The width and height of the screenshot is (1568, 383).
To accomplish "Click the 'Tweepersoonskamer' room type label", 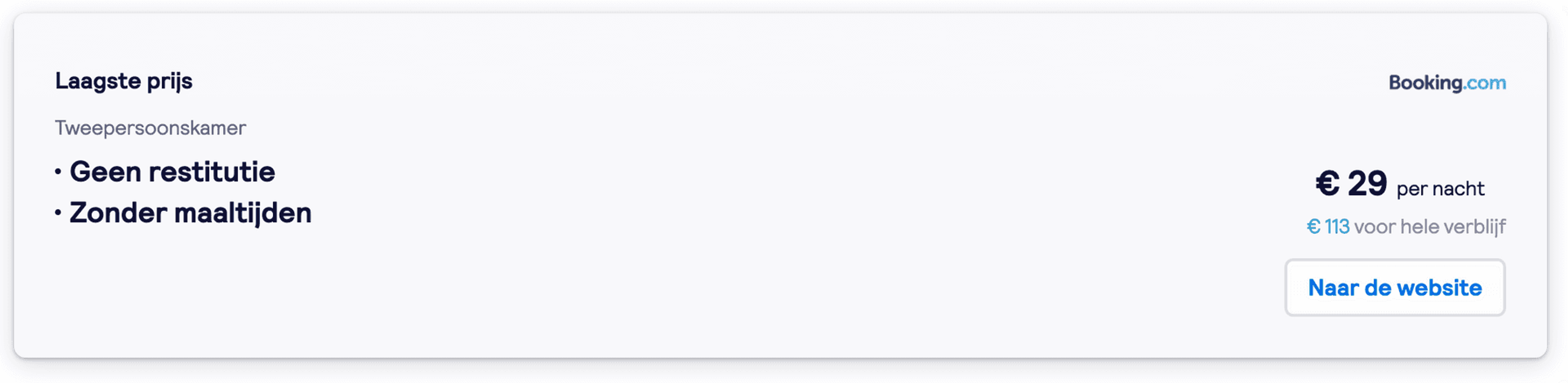I will click(150, 128).
